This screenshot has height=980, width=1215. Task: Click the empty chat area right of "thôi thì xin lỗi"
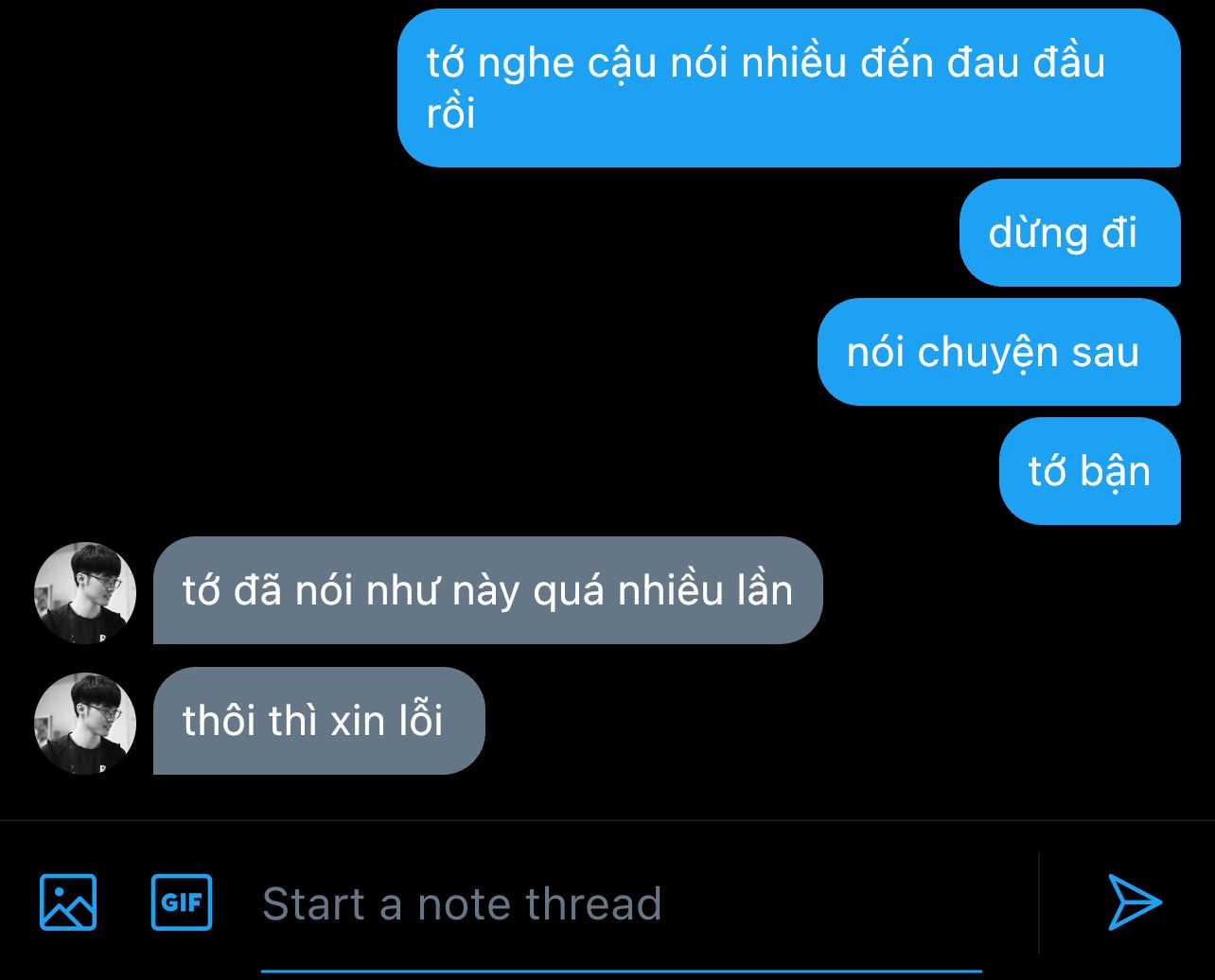click(x=842, y=721)
